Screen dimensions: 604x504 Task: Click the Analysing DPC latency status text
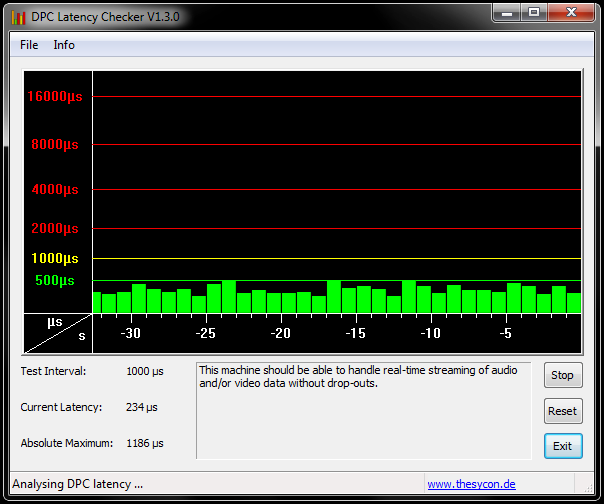pyautogui.click(x=77, y=484)
